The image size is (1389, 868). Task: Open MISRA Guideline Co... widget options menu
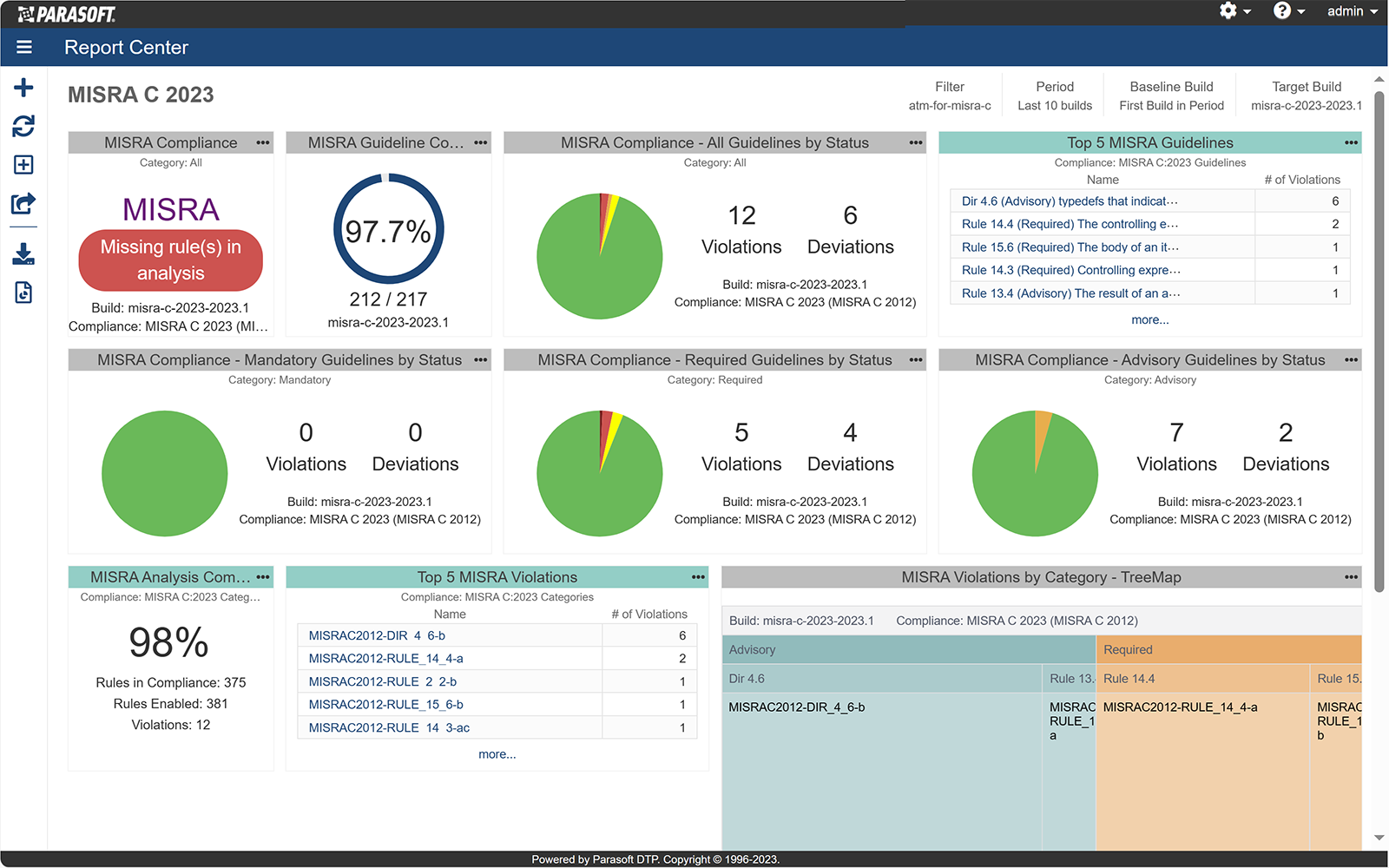point(481,142)
